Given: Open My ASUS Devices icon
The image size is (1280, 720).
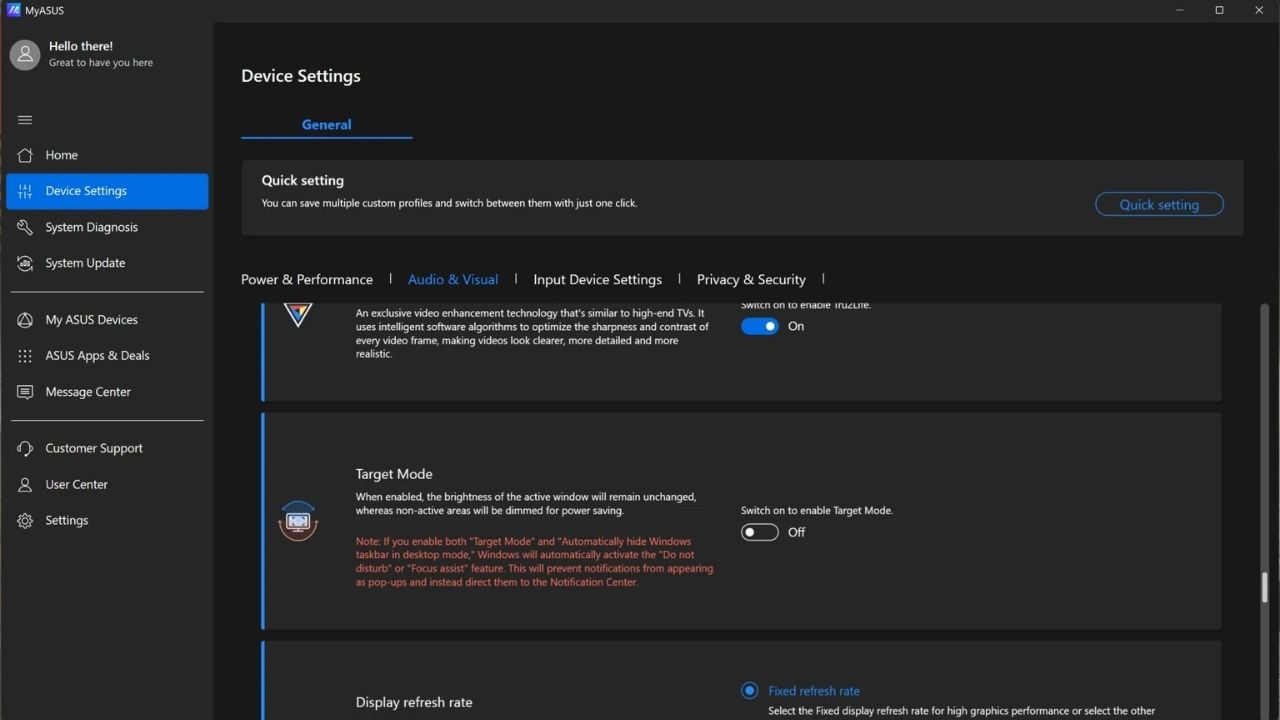Looking at the screenshot, I should coord(25,320).
